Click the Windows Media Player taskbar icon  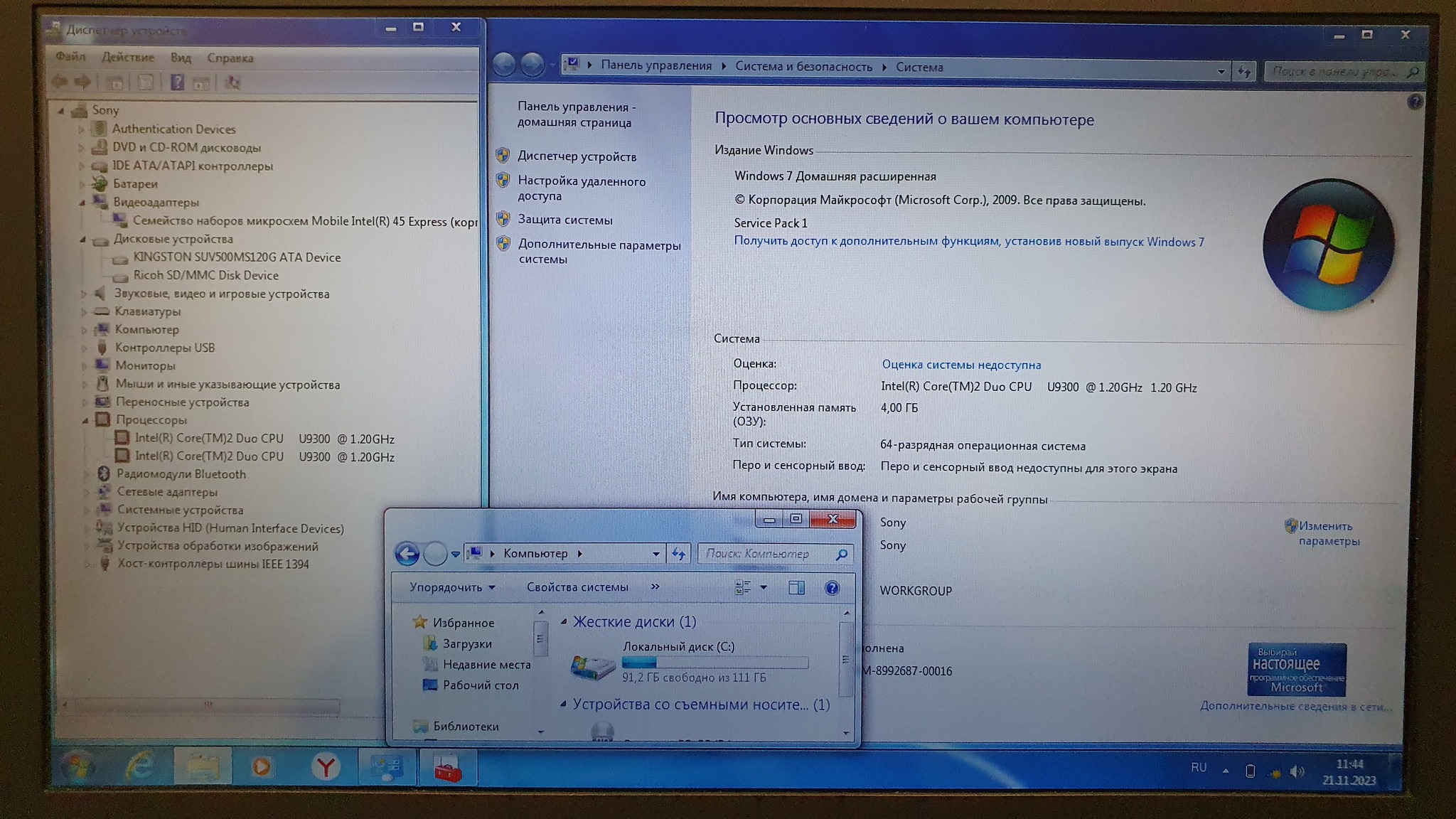[262, 766]
